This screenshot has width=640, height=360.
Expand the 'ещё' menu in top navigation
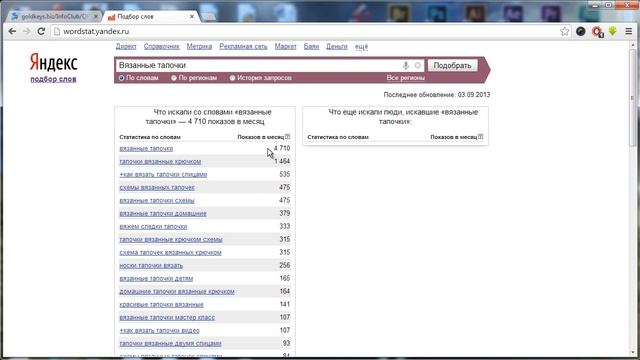pos(361,47)
